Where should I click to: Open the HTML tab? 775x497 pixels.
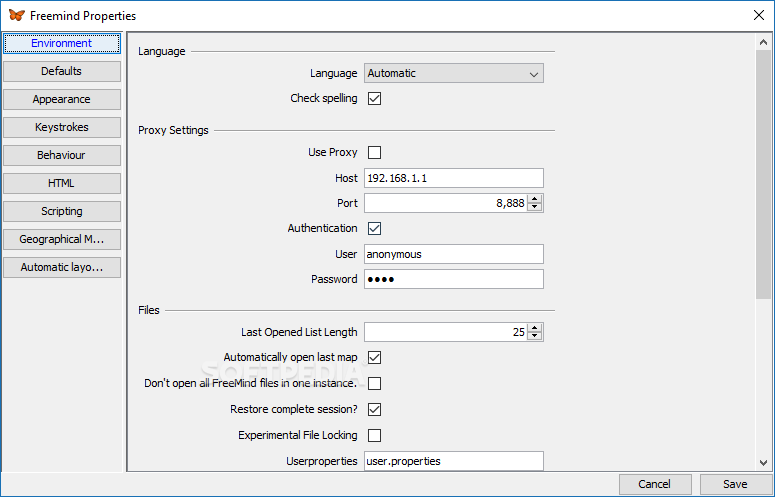click(62, 183)
